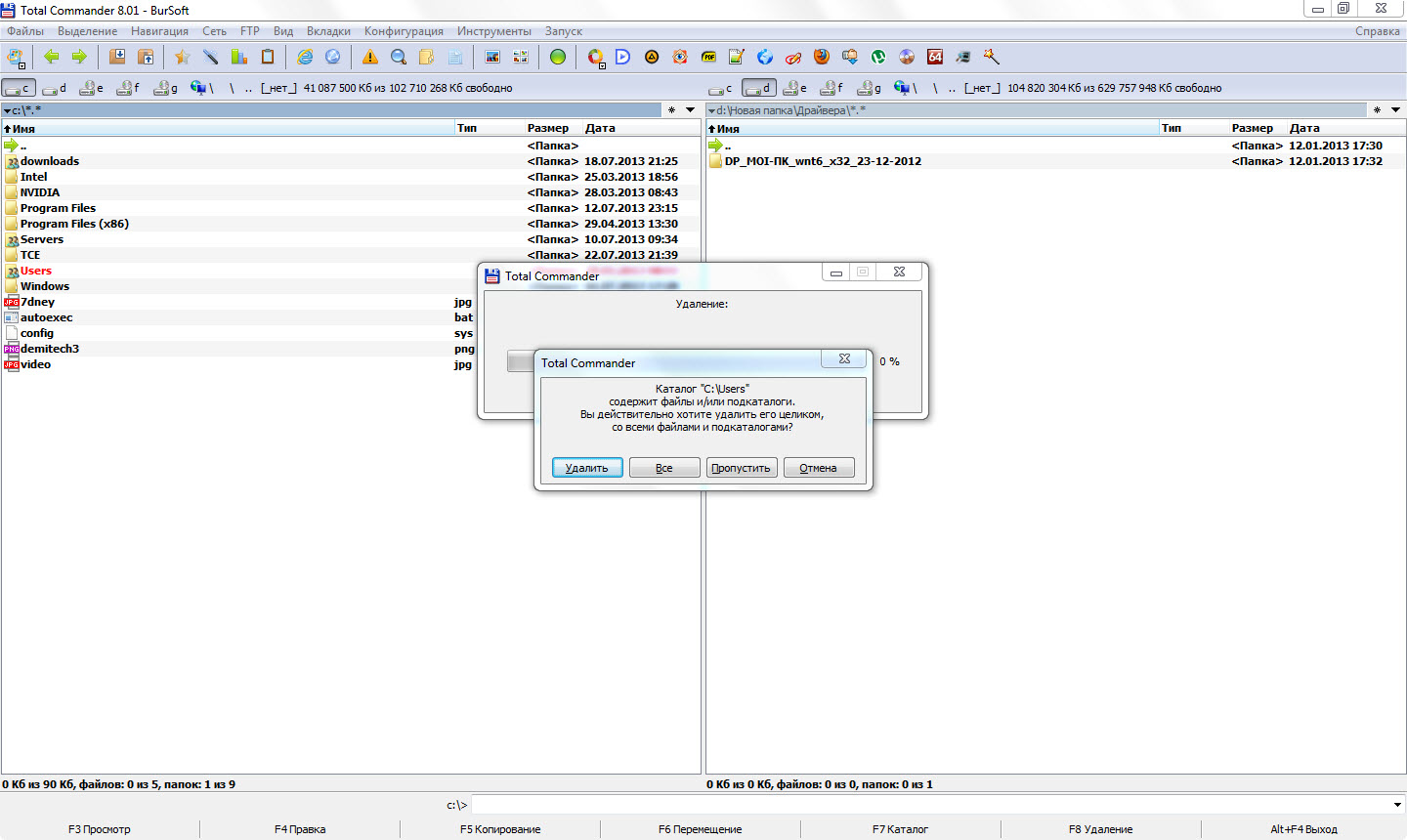Click the command line input field
This screenshot has width=1407, height=840.
point(928,805)
